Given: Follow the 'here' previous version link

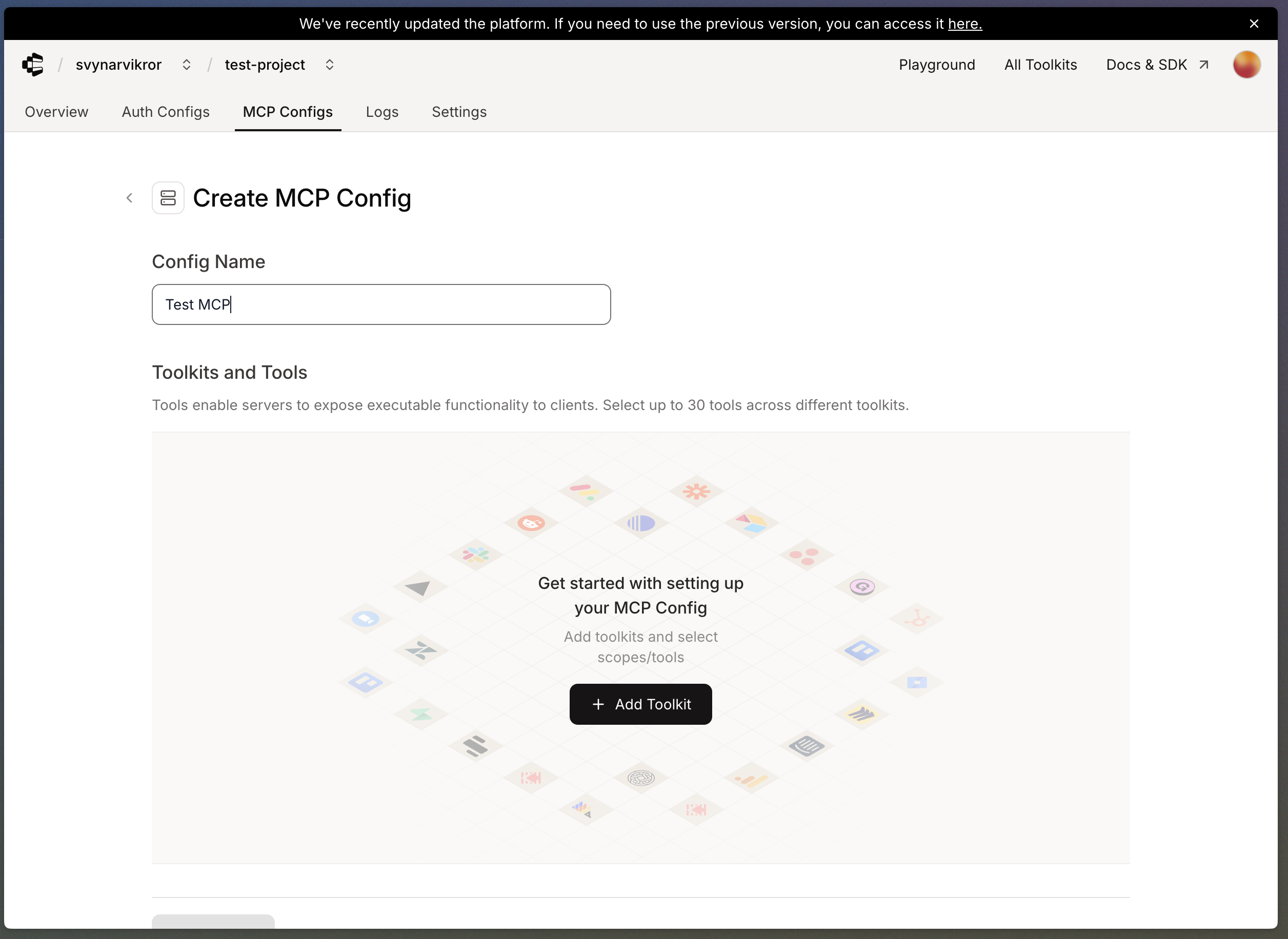Looking at the screenshot, I should click(x=964, y=24).
